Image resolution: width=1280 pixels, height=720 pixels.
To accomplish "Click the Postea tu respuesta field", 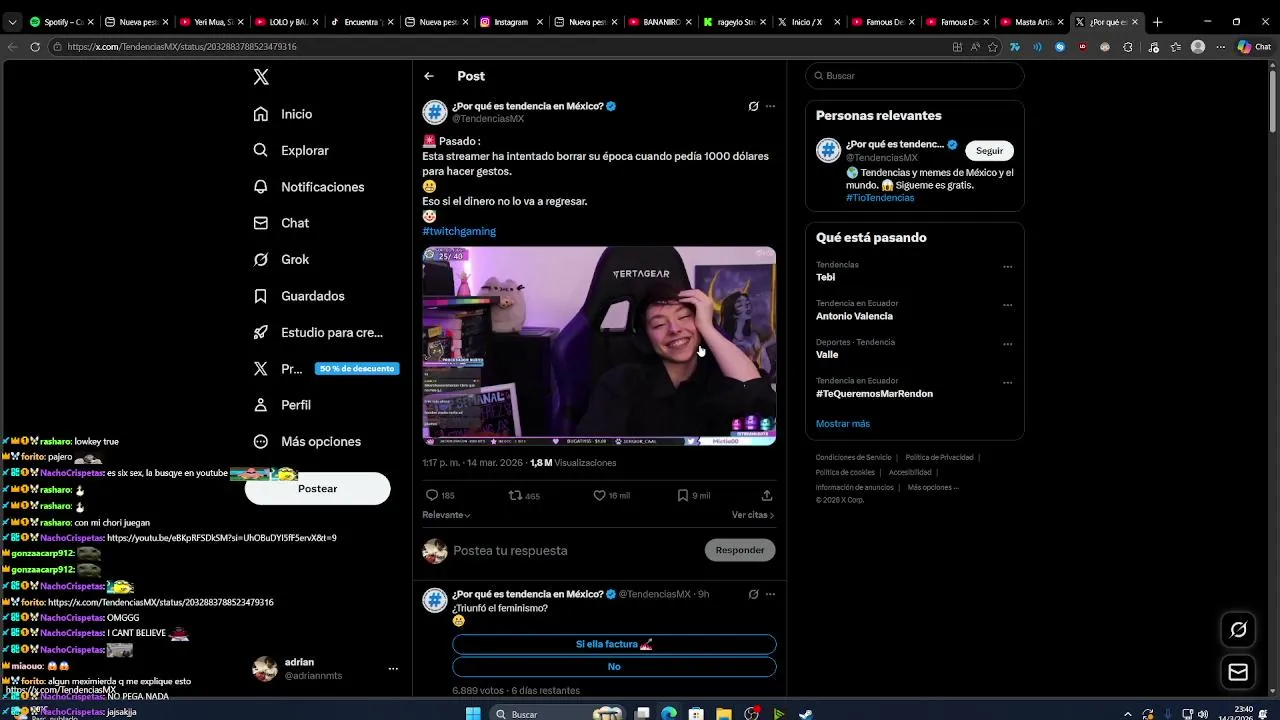I will tap(575, 550).
